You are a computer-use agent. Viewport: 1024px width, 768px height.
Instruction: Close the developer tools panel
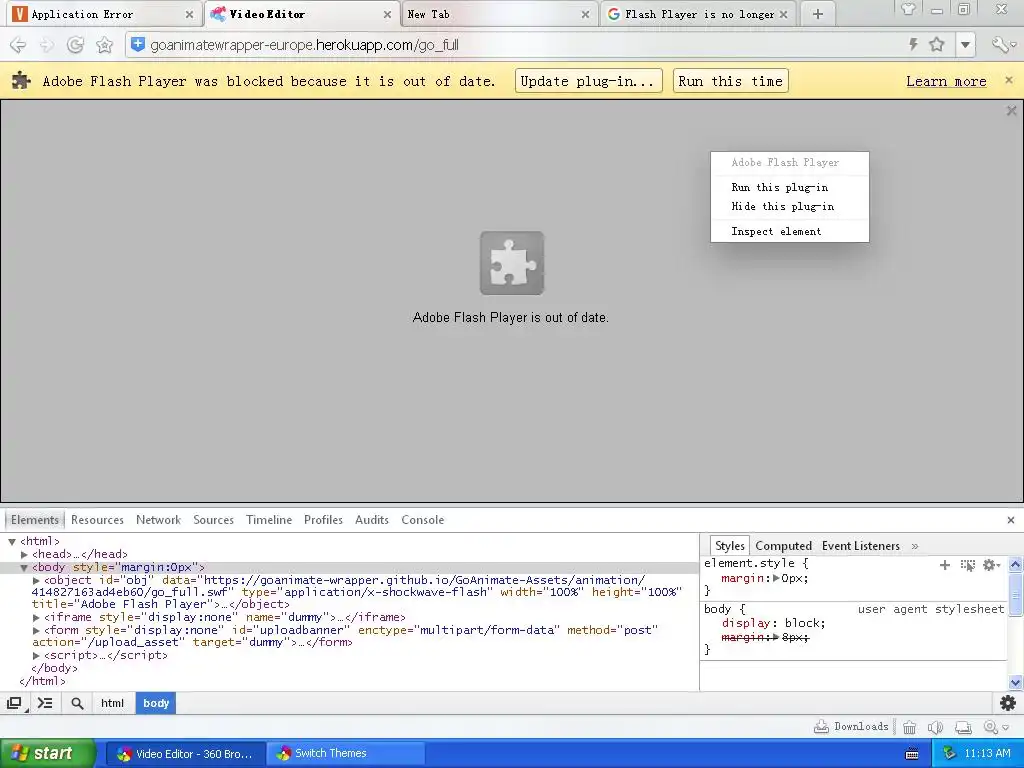(x=1011, y=520)
